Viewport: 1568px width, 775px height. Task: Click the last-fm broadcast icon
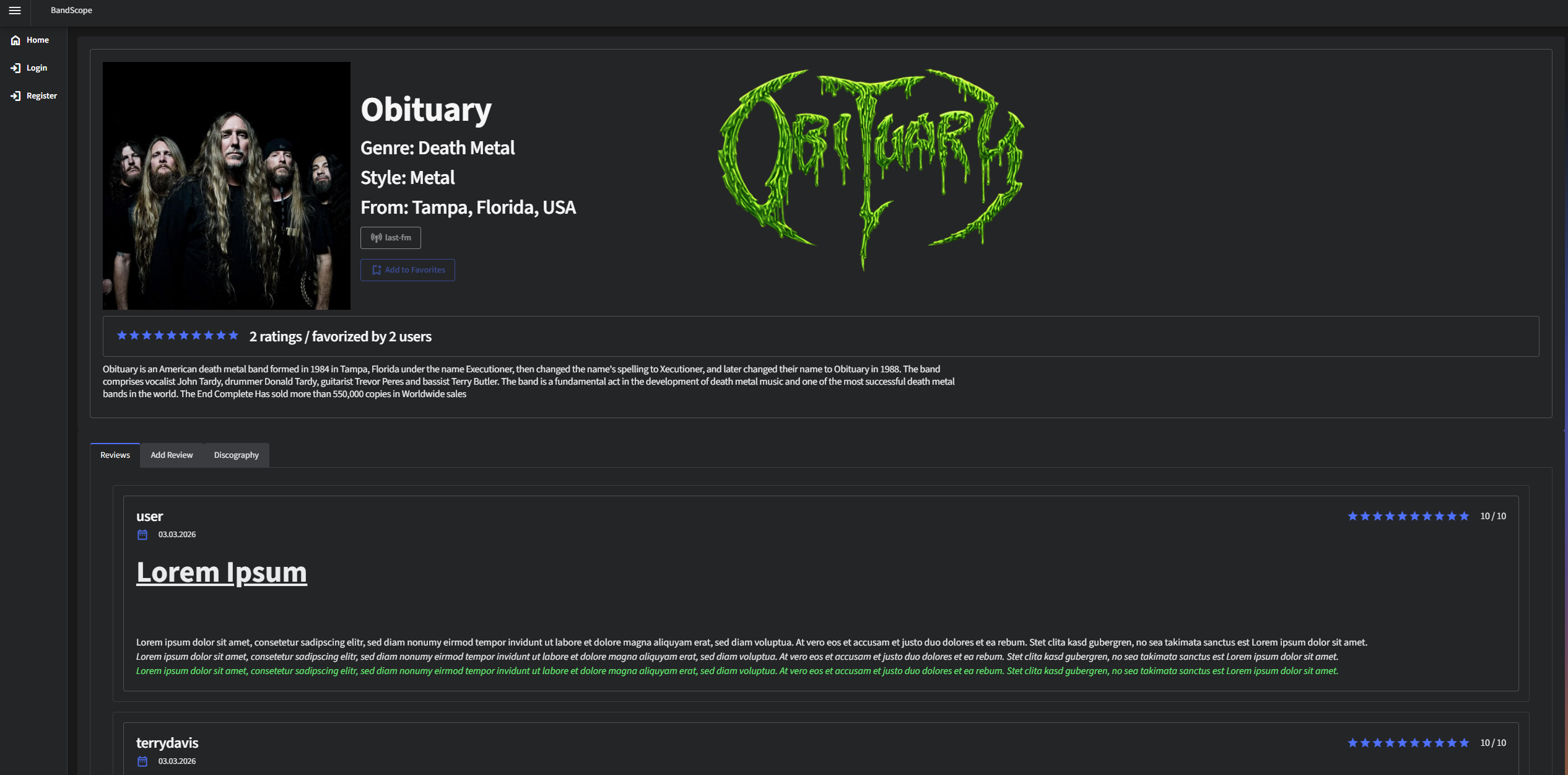tap(376, 238)
